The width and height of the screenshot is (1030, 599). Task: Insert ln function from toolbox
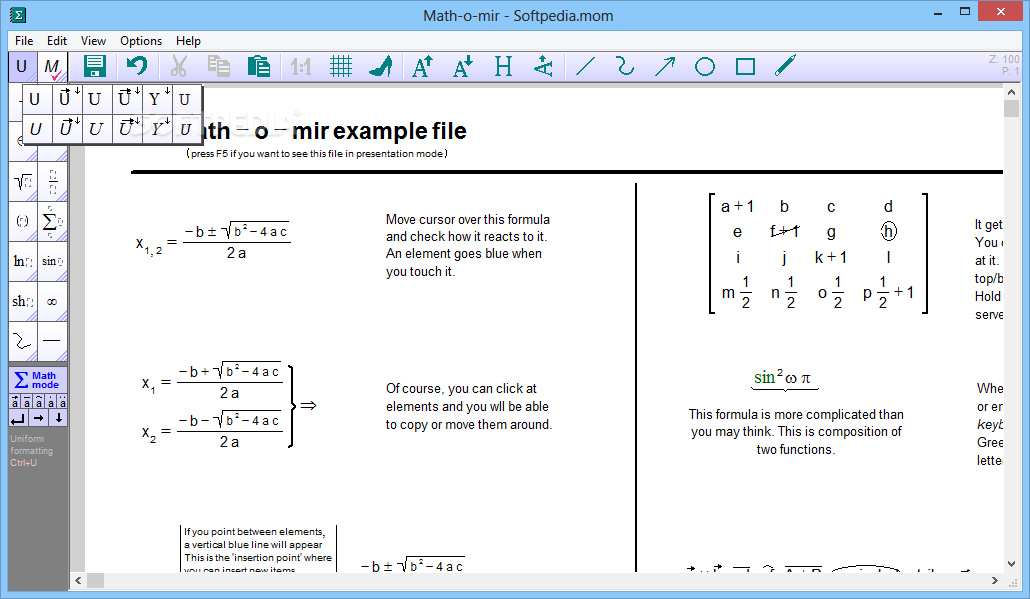coord(23,261)
